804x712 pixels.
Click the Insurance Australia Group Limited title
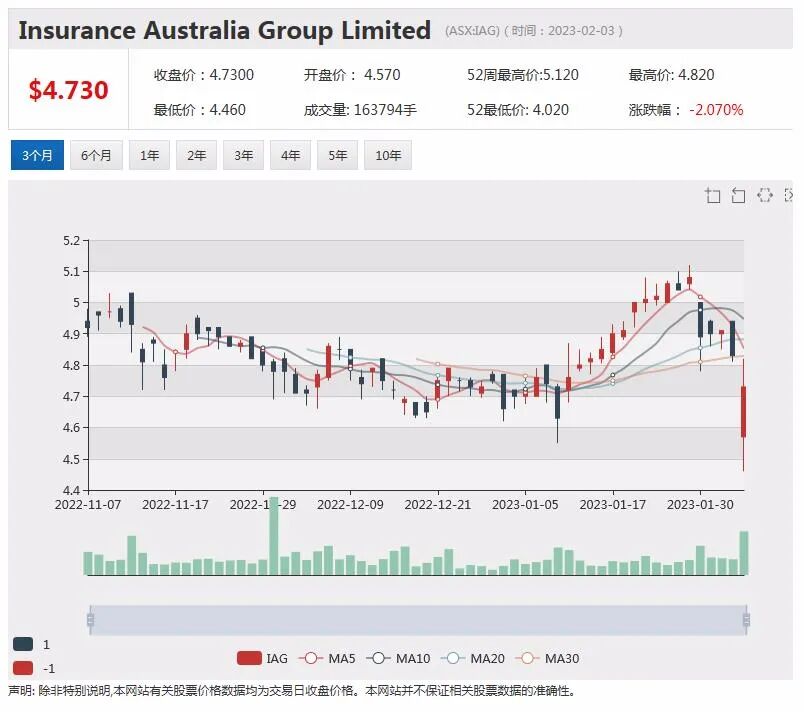click(225, 30)
